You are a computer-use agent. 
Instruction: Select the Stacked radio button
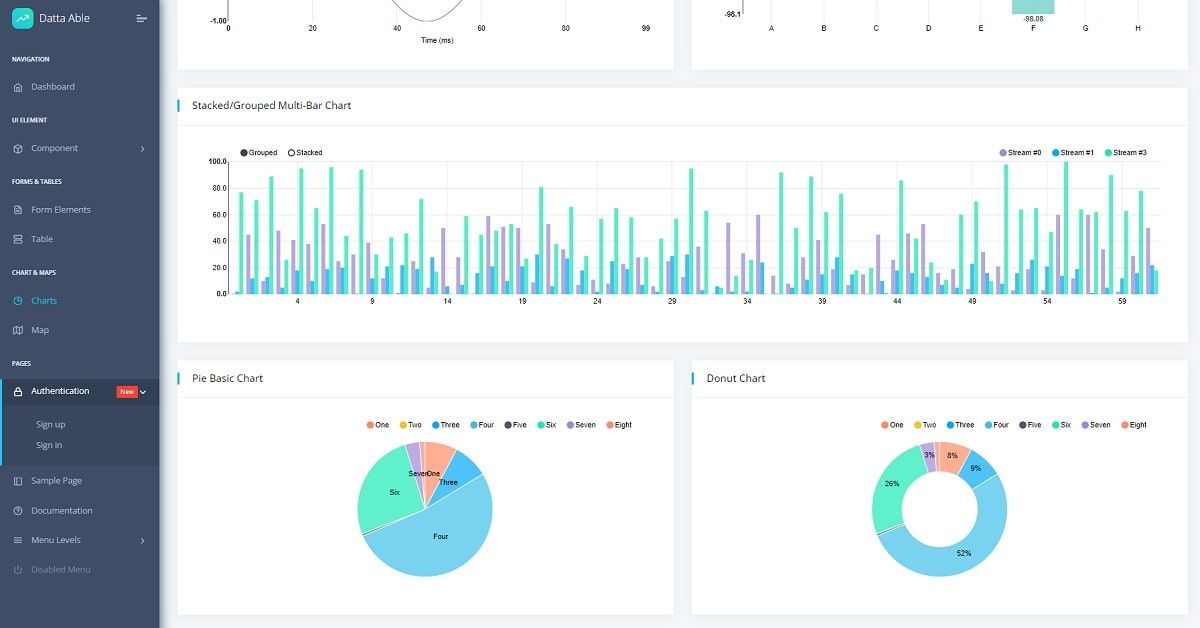[x=292, y=152]
